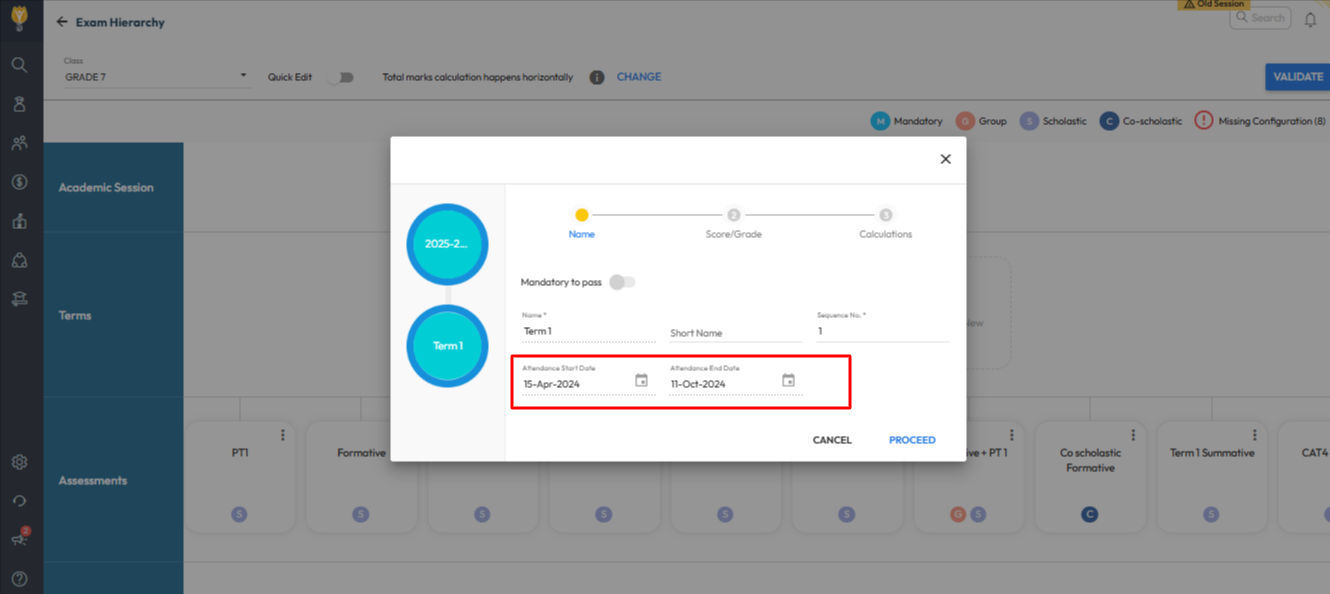Enable the Quick Edit toggle

341,77
